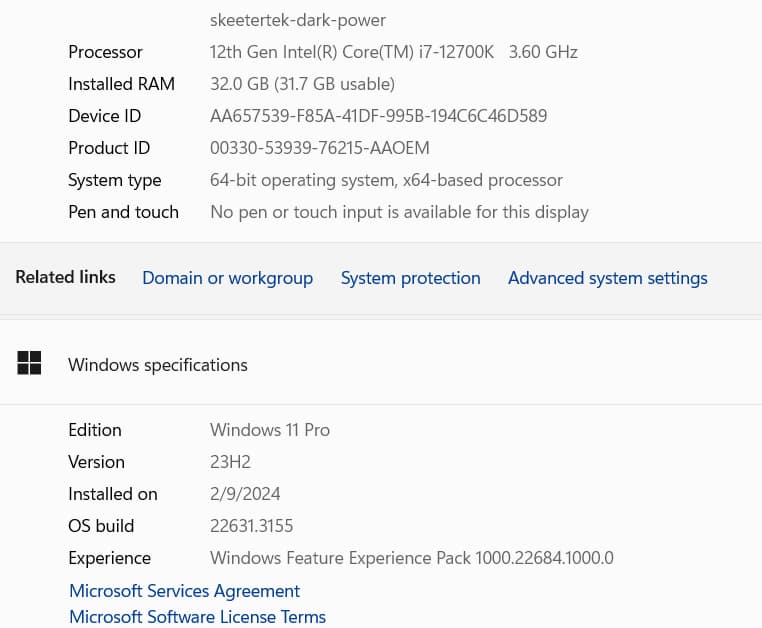Screen dimensions: 762x628
Task: Click the Edition label
Action: coord(95,430)
